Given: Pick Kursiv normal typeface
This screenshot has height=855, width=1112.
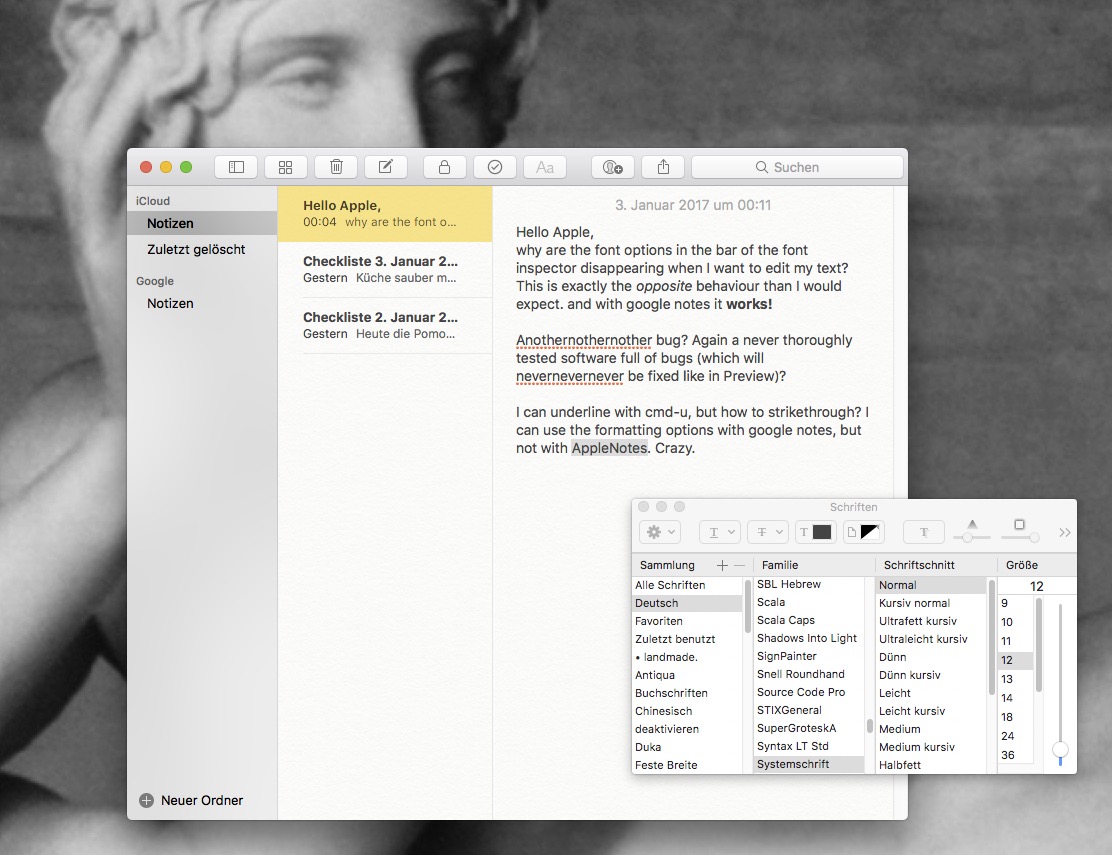Looking at the screenshot, I should coord(931,603).
